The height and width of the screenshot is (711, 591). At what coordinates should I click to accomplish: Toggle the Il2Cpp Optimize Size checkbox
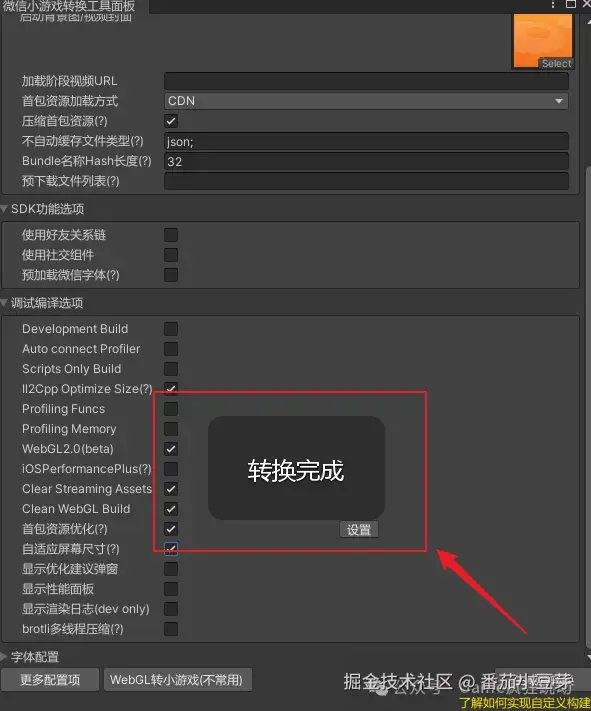171,389
